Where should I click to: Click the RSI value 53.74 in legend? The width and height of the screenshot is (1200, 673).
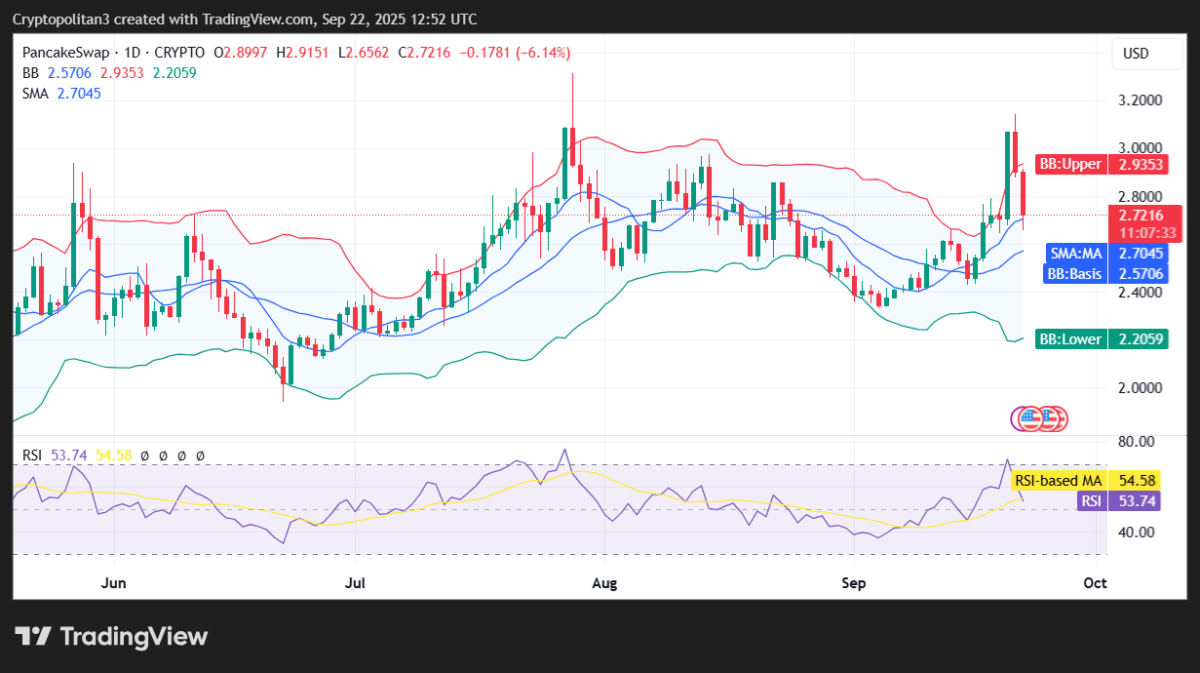coord(68,455)
